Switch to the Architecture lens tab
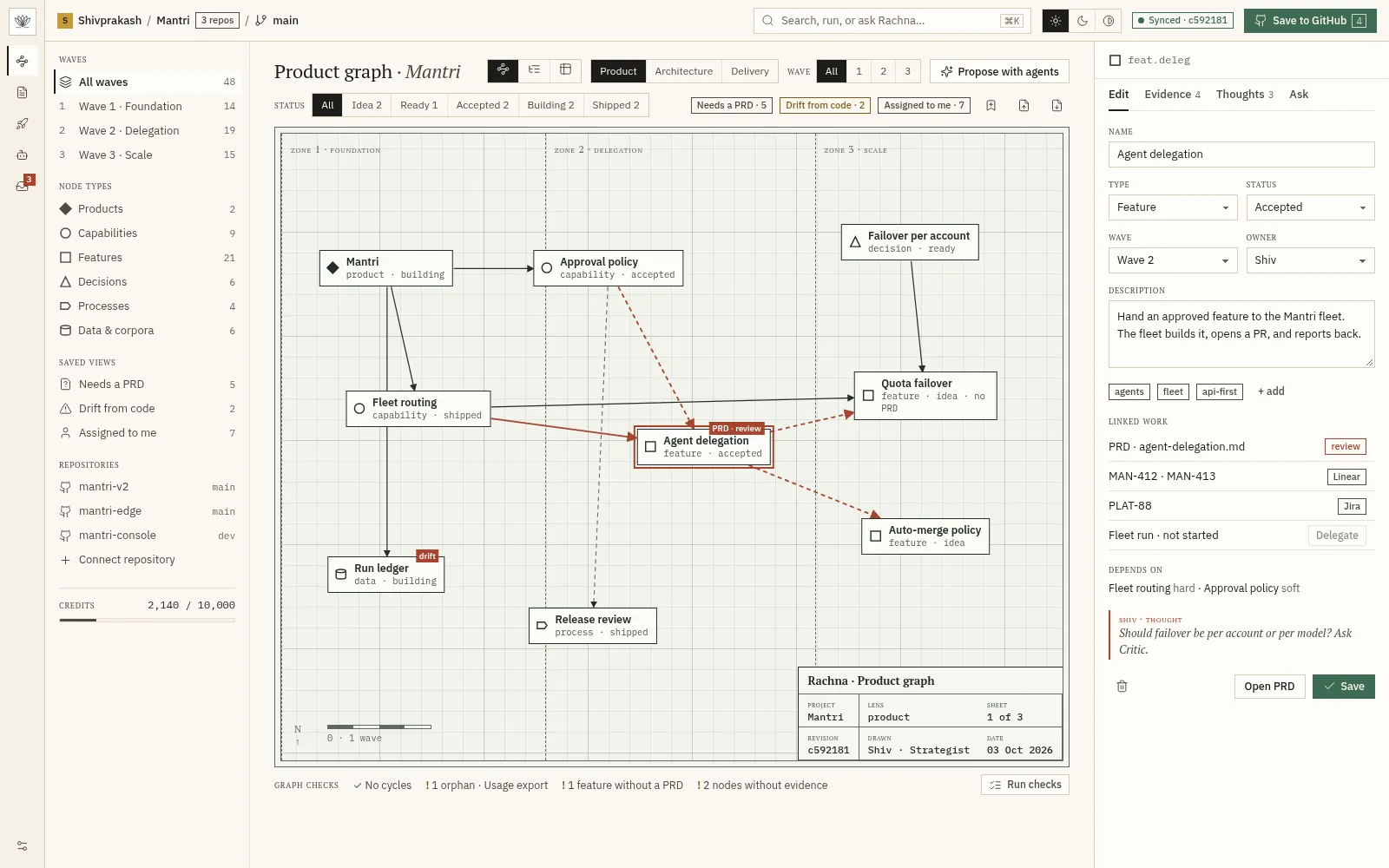1389x868 pixels. pos(683,71)
